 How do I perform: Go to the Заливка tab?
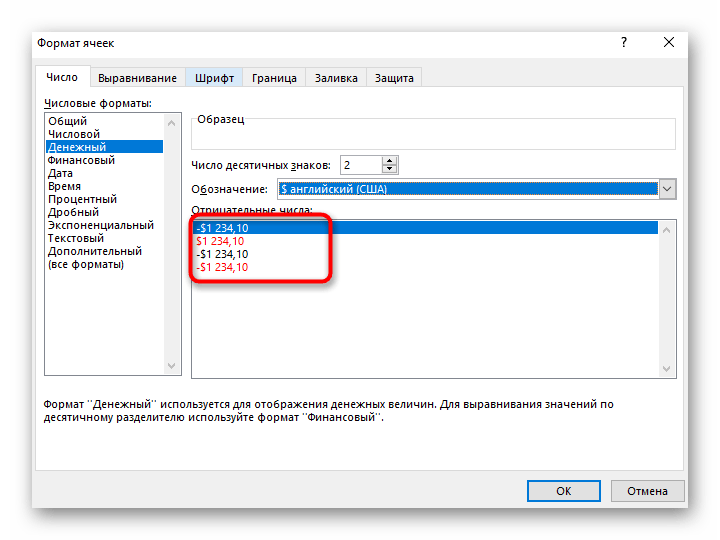click(336, 78)
